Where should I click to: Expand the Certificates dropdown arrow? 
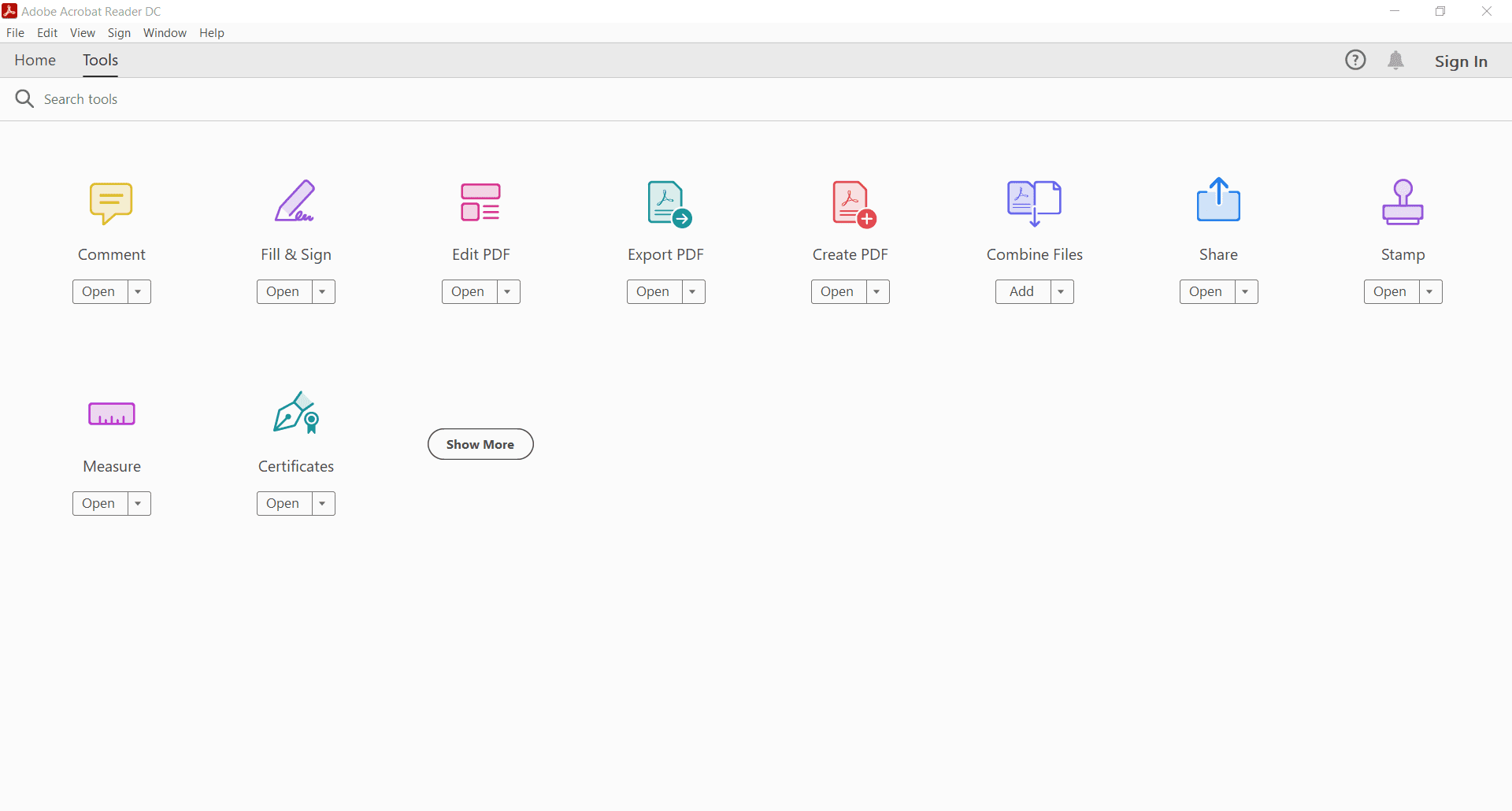pos(323,504)
